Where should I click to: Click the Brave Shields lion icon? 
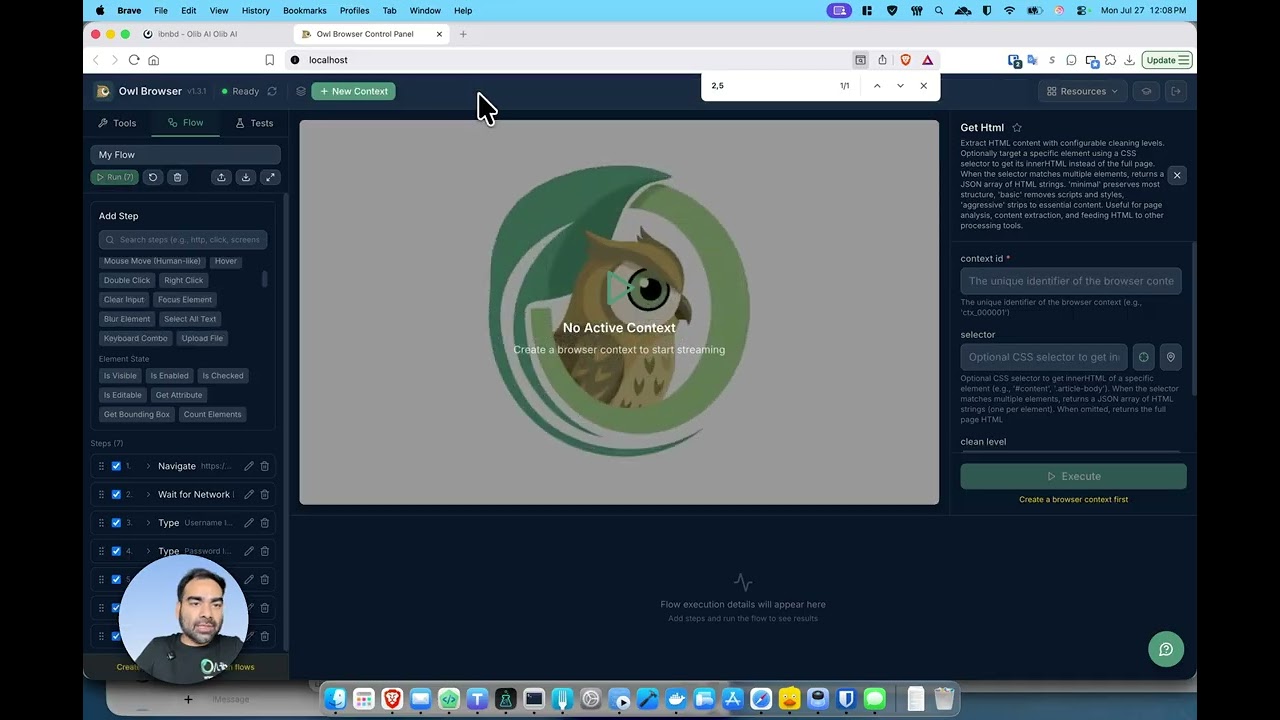click(906, 60)
